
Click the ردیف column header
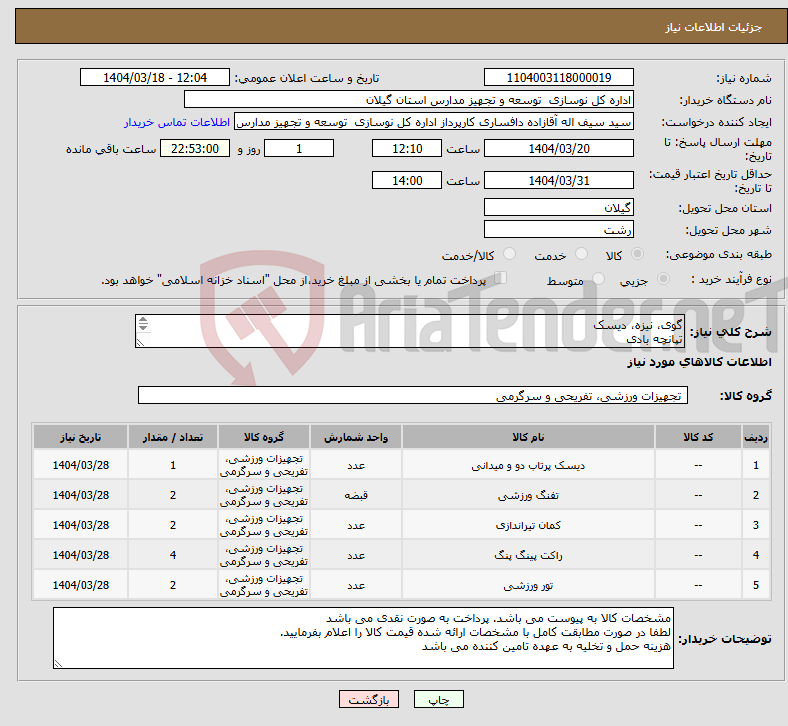click(756, 437)
